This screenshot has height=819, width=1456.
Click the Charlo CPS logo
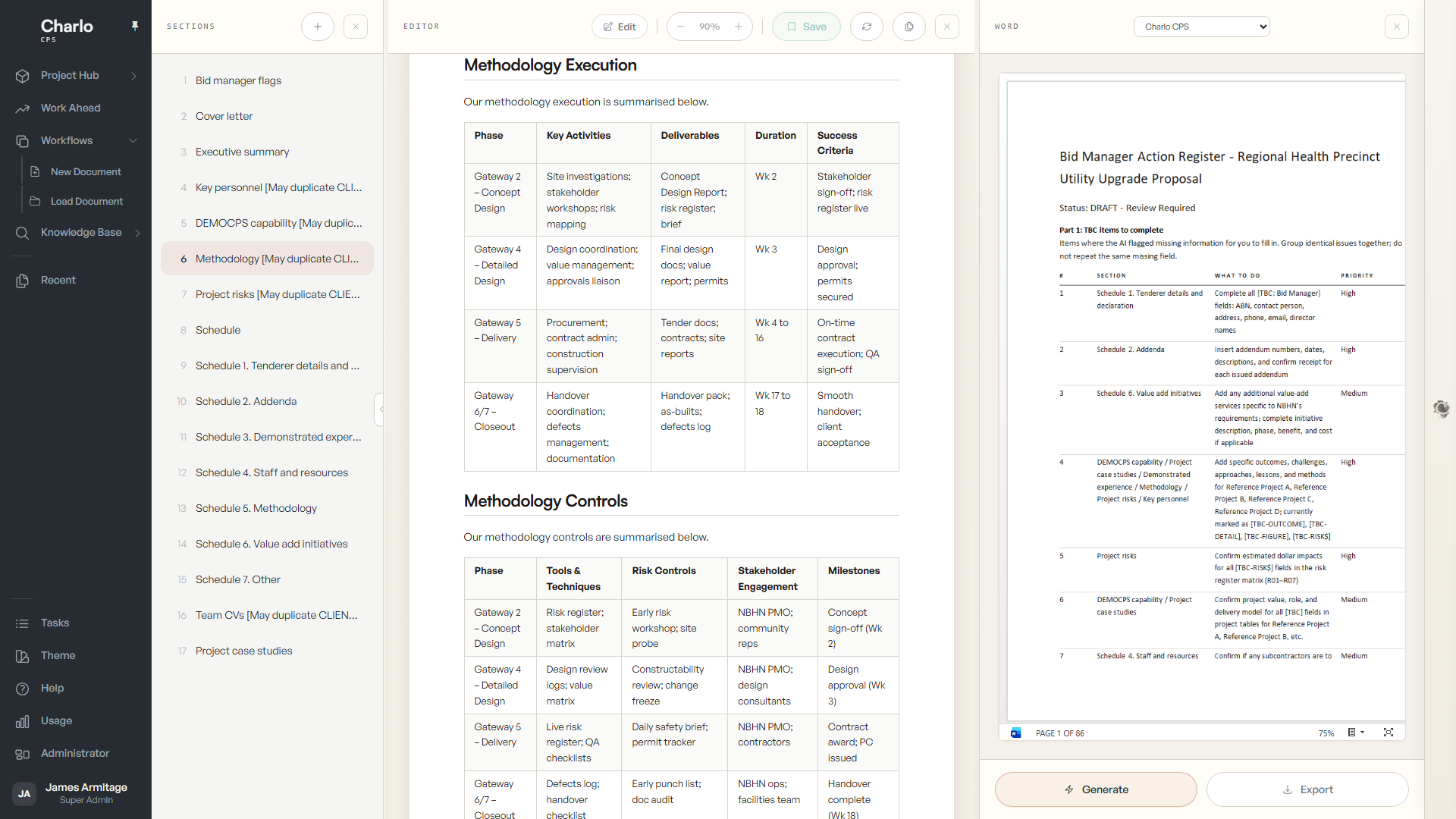(x=66, y=29)
